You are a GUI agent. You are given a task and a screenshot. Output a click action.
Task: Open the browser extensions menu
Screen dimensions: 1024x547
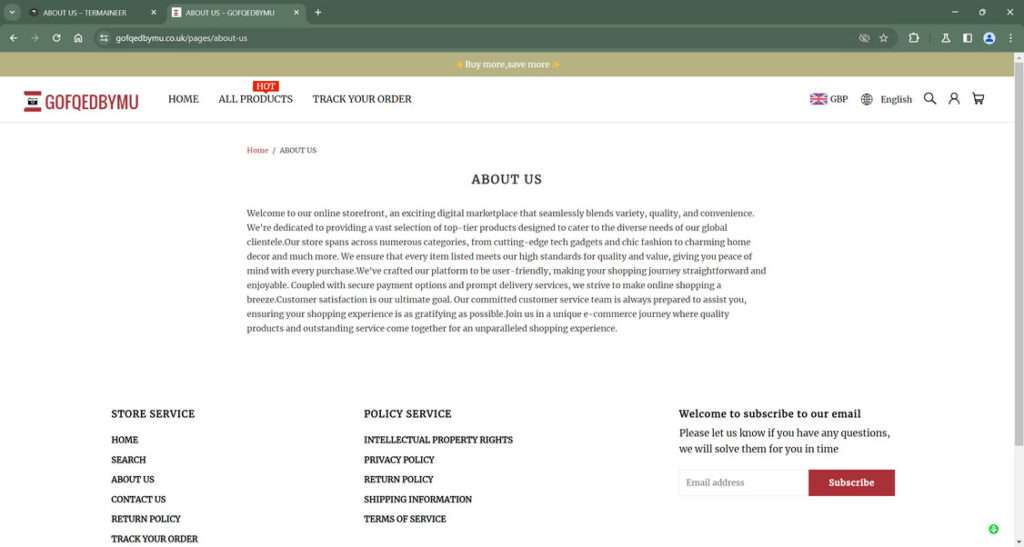(914, 38)
